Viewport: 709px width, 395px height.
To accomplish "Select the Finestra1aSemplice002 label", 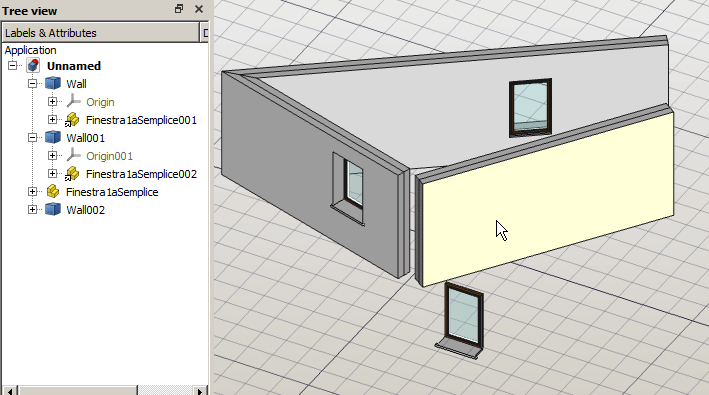I will pos(142,174).
